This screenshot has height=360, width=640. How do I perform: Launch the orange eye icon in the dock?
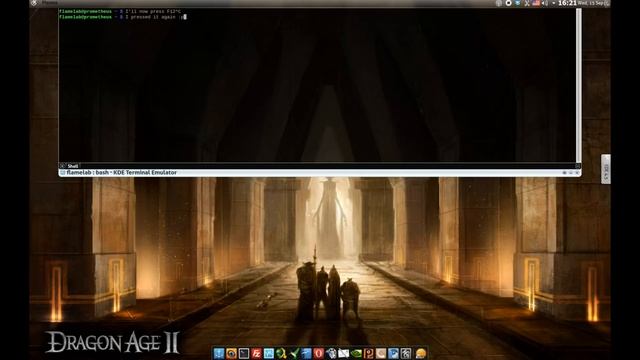(x=231, y=353)
